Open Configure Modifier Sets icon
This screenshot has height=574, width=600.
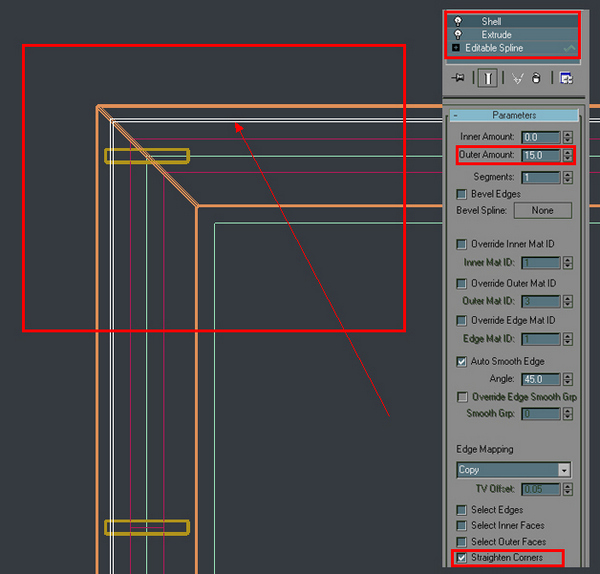[566, 78]
